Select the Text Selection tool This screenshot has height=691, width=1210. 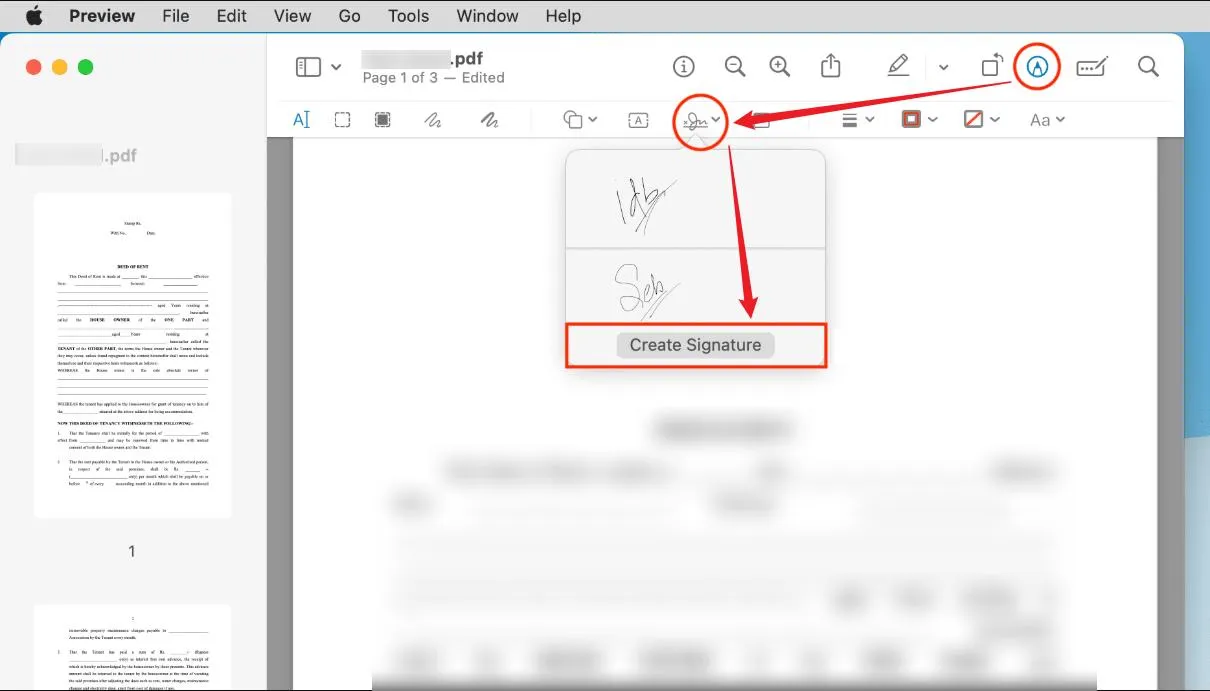pos(301,120)
